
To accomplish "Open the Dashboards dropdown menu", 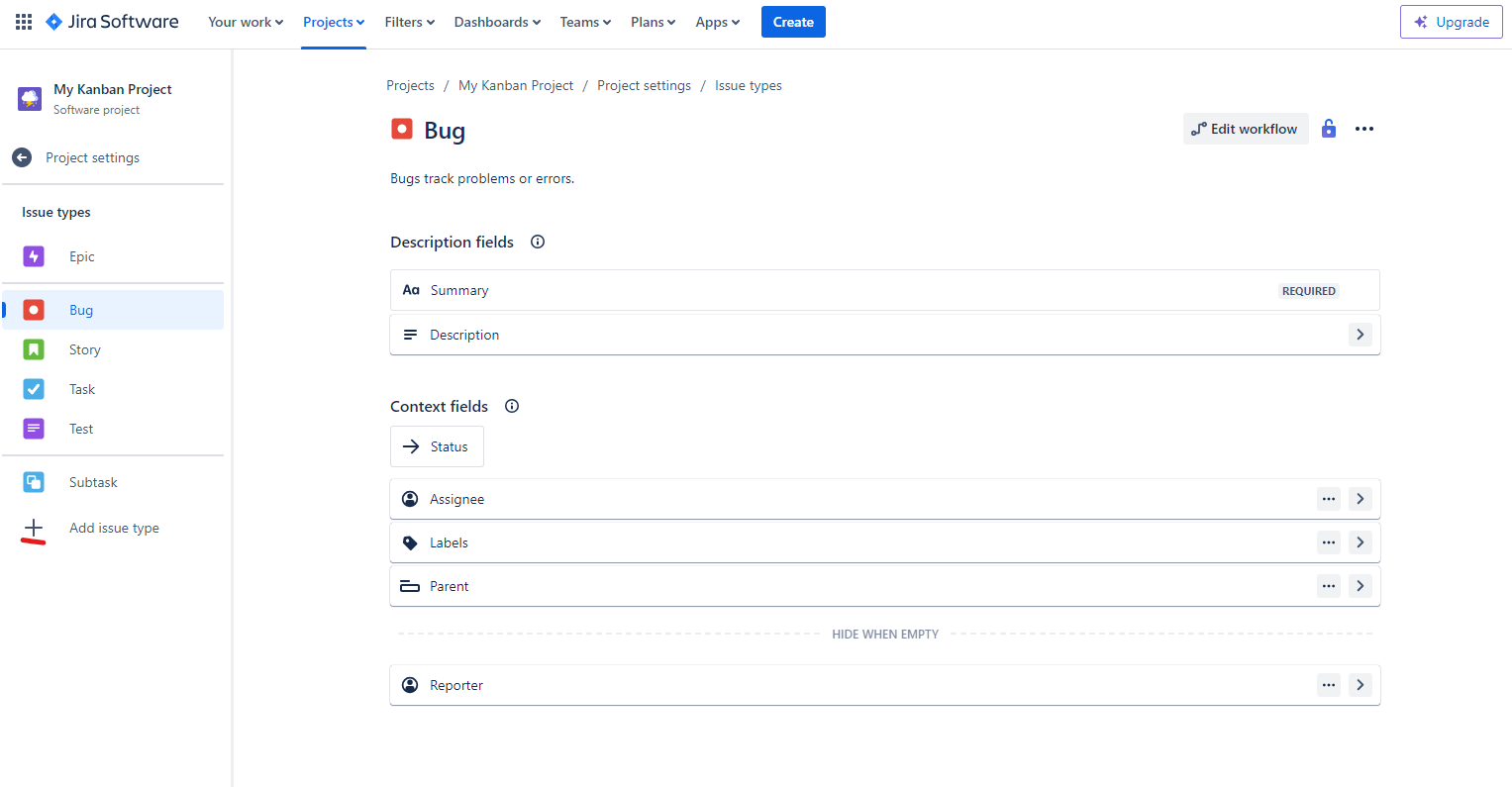I will (497, 22).
